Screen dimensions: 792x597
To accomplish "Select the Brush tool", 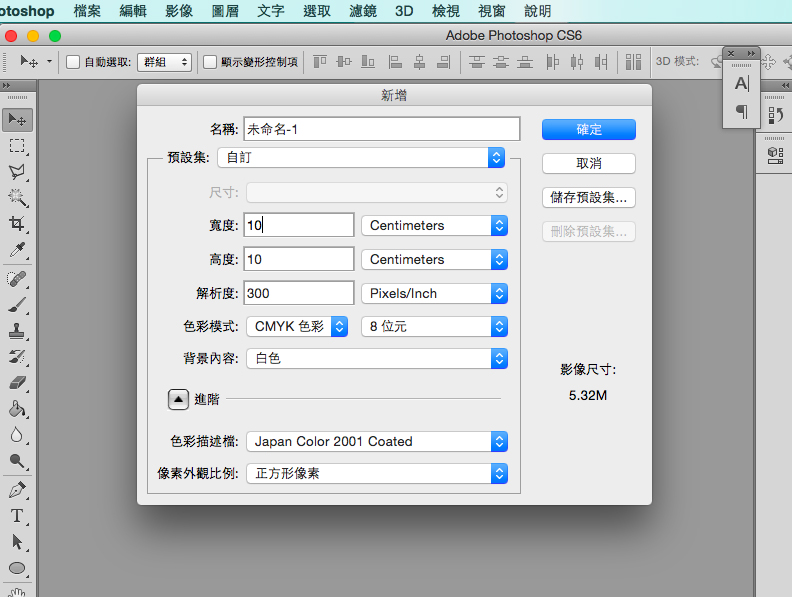I will (x=17, y=306).
